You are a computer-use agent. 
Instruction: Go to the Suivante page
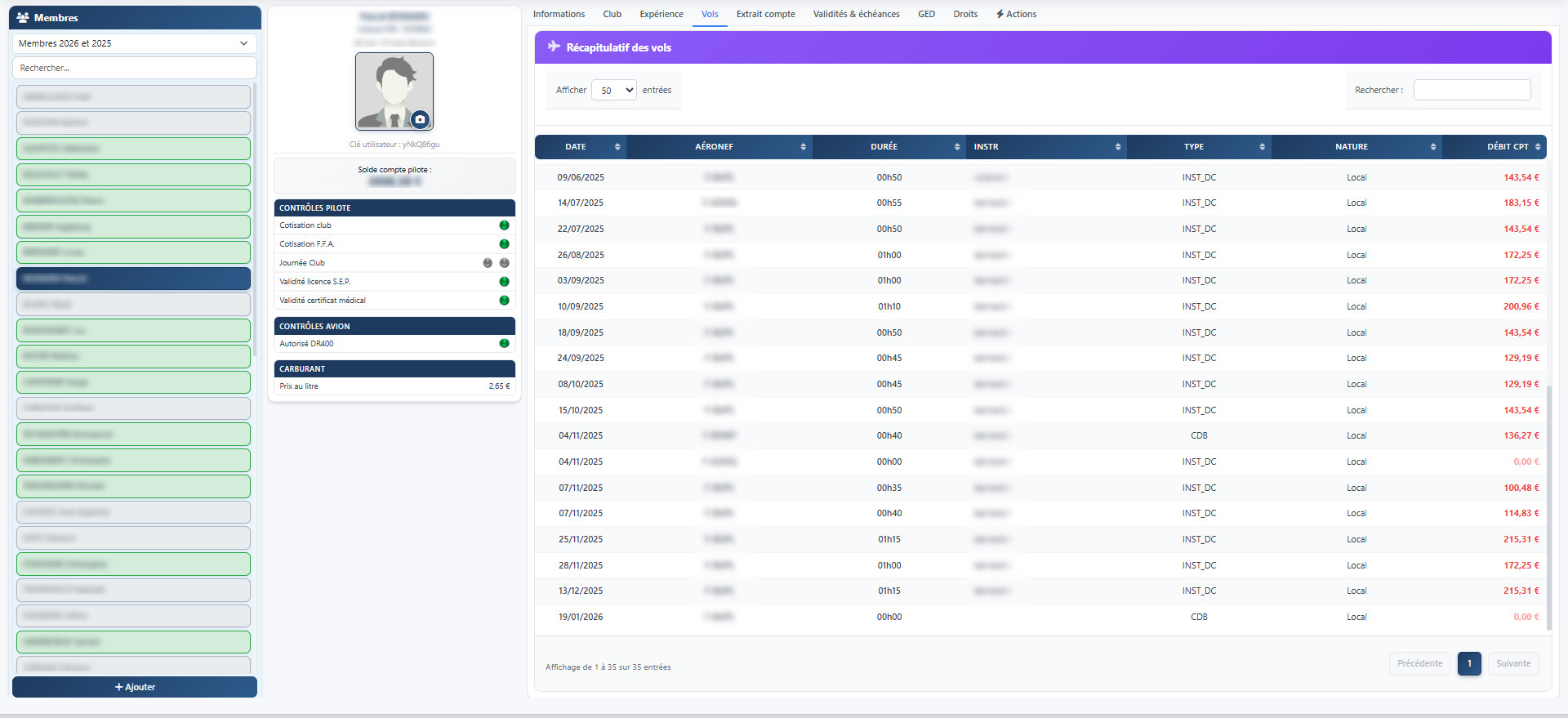click(1512, 663)
